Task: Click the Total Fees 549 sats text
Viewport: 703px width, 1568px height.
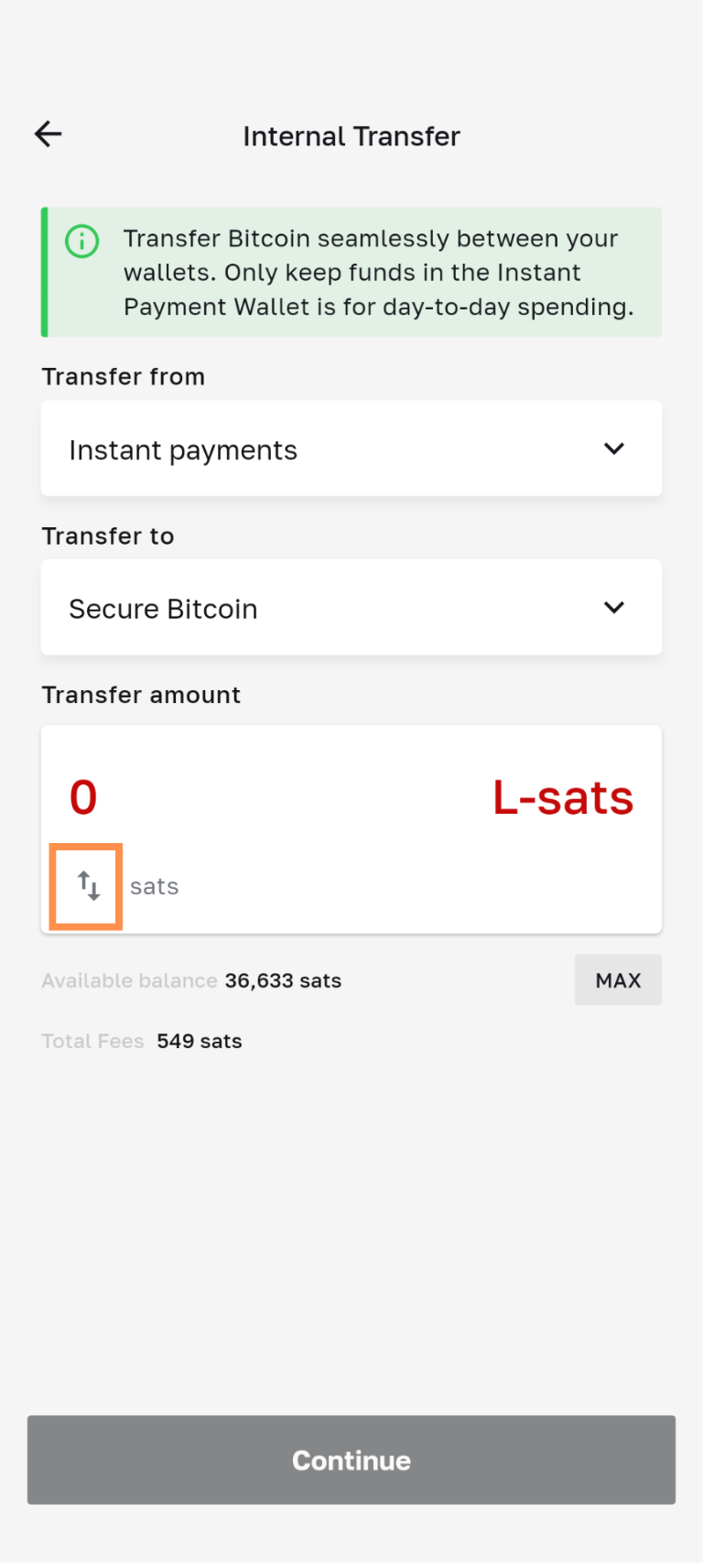Action: 142,1042
